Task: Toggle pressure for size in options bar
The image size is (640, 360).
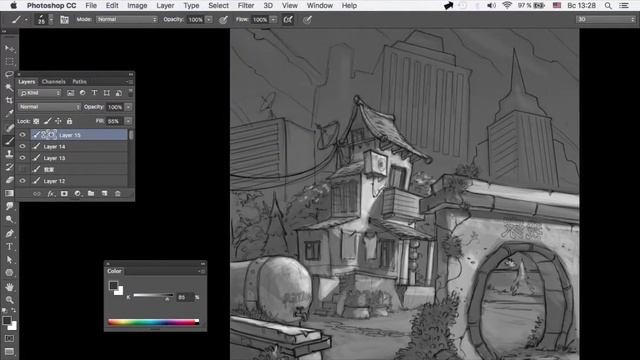Action: [x=307, y=20]
